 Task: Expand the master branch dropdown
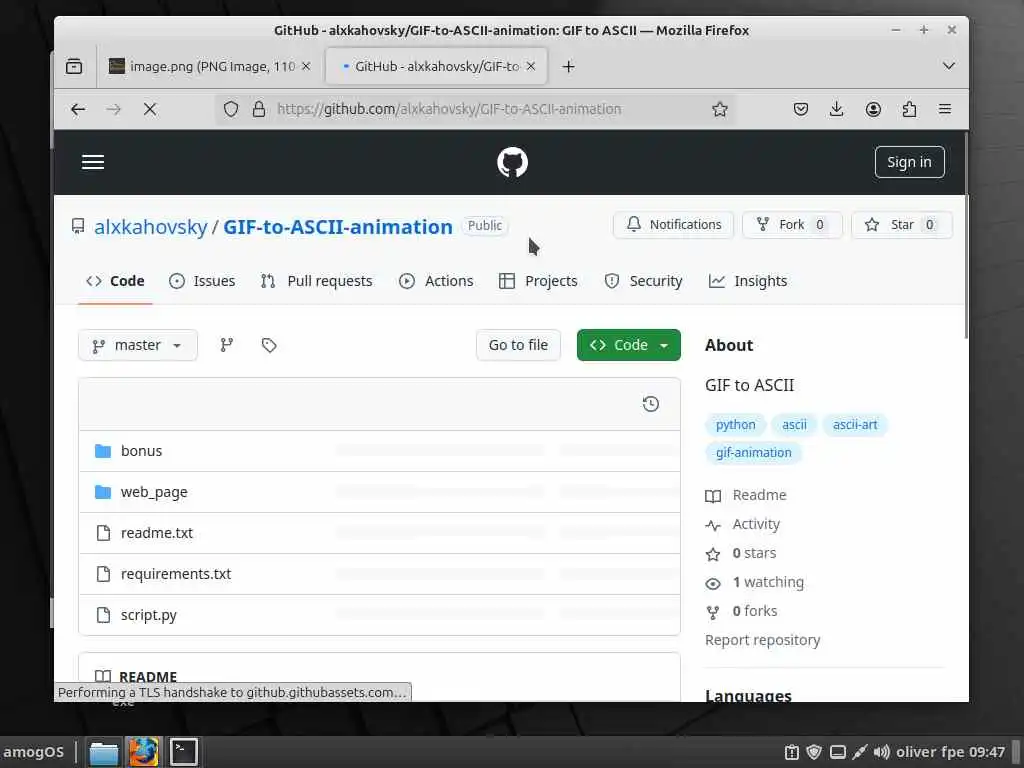click(138, 345)
